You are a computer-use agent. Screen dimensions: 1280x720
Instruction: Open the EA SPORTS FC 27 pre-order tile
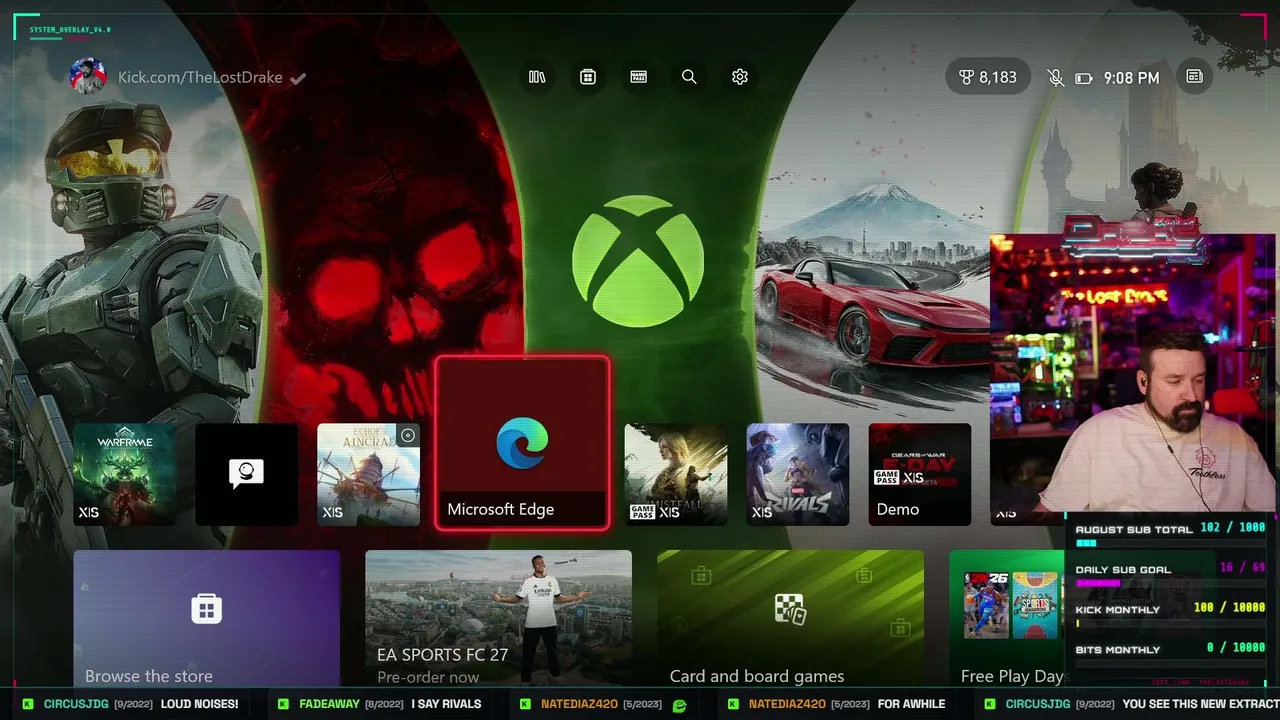(498, 620)
